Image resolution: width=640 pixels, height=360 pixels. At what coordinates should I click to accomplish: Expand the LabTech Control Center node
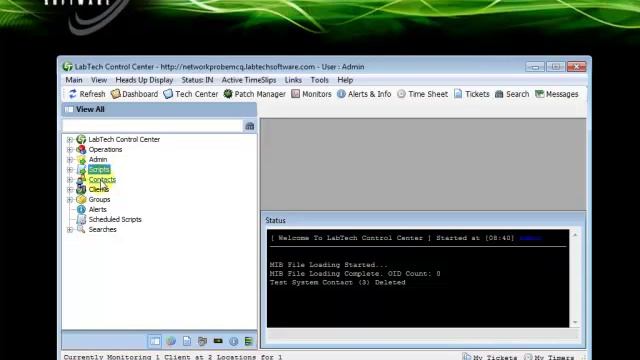[x=70, y=140]
